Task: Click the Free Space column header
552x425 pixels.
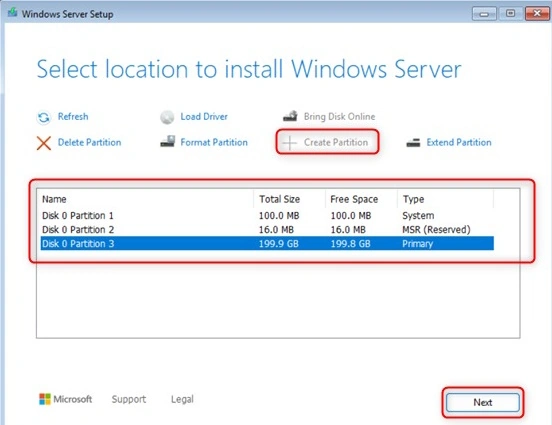Action: click(x=361, y=199)
